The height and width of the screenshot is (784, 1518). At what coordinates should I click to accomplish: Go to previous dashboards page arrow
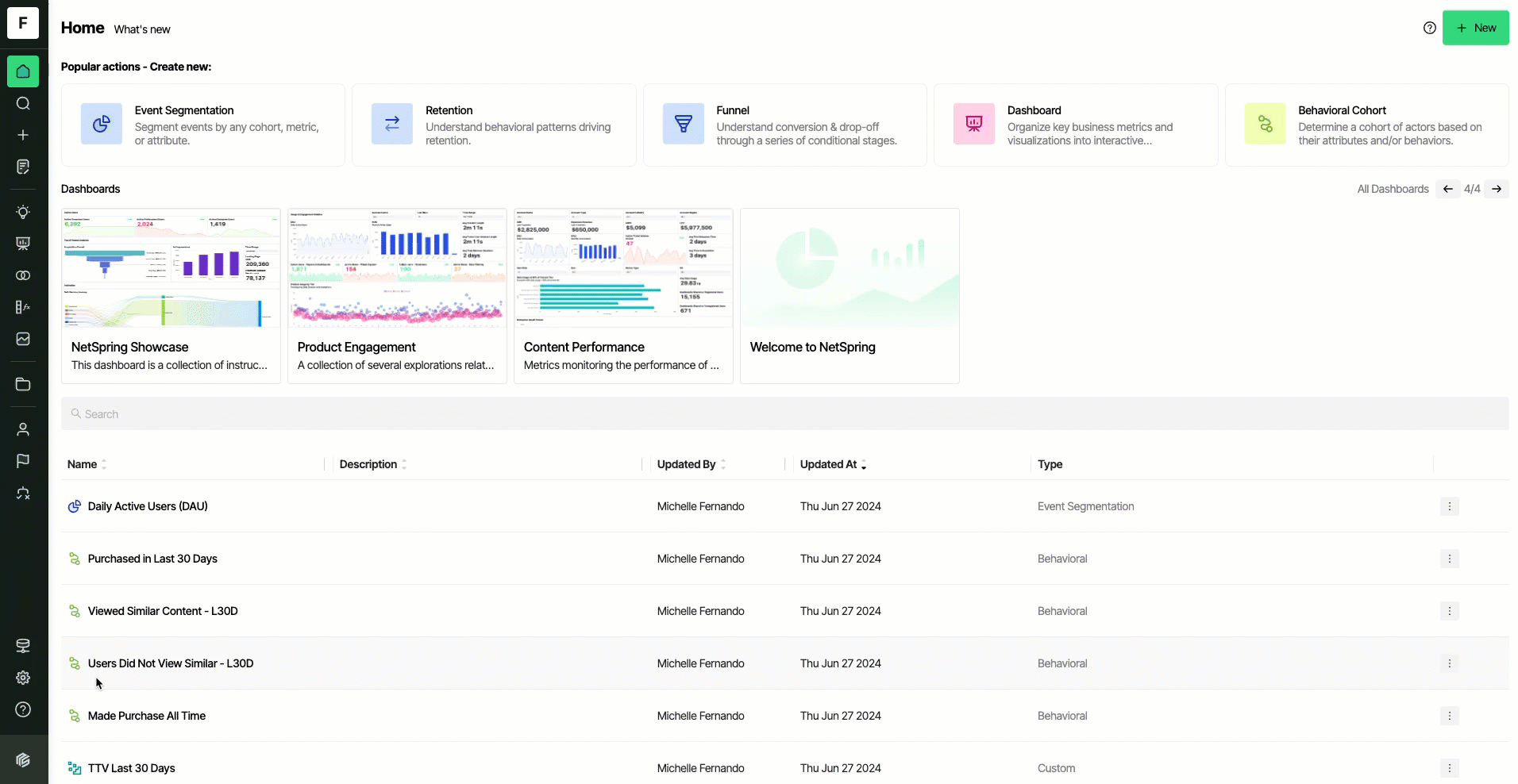[x=1448, y=189]
